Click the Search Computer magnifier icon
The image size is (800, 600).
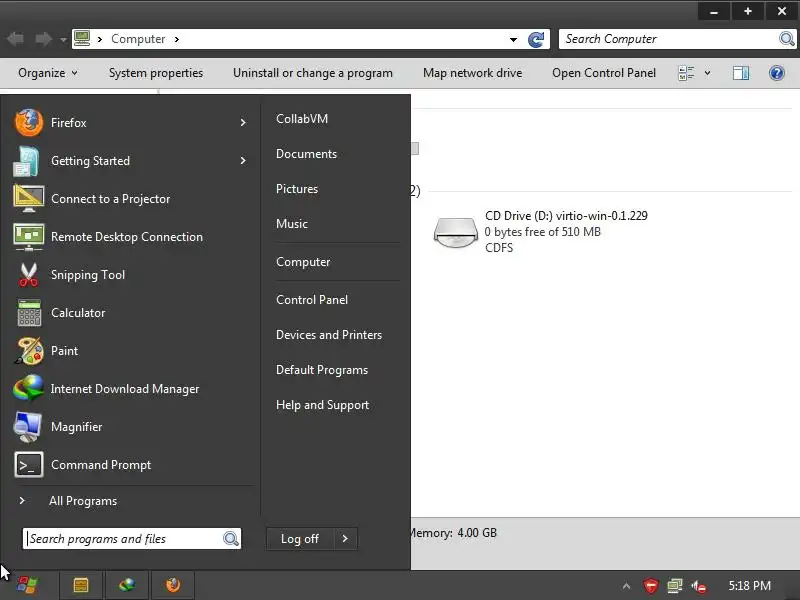pyautogui.click(x=787, y=39)
